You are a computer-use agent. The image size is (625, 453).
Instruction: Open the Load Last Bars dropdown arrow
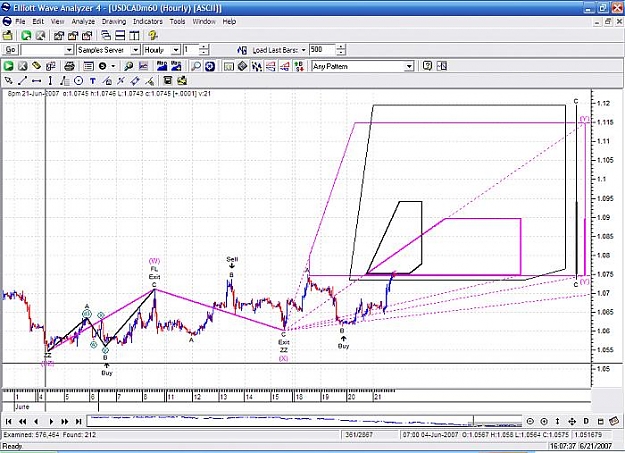point(303,50)
